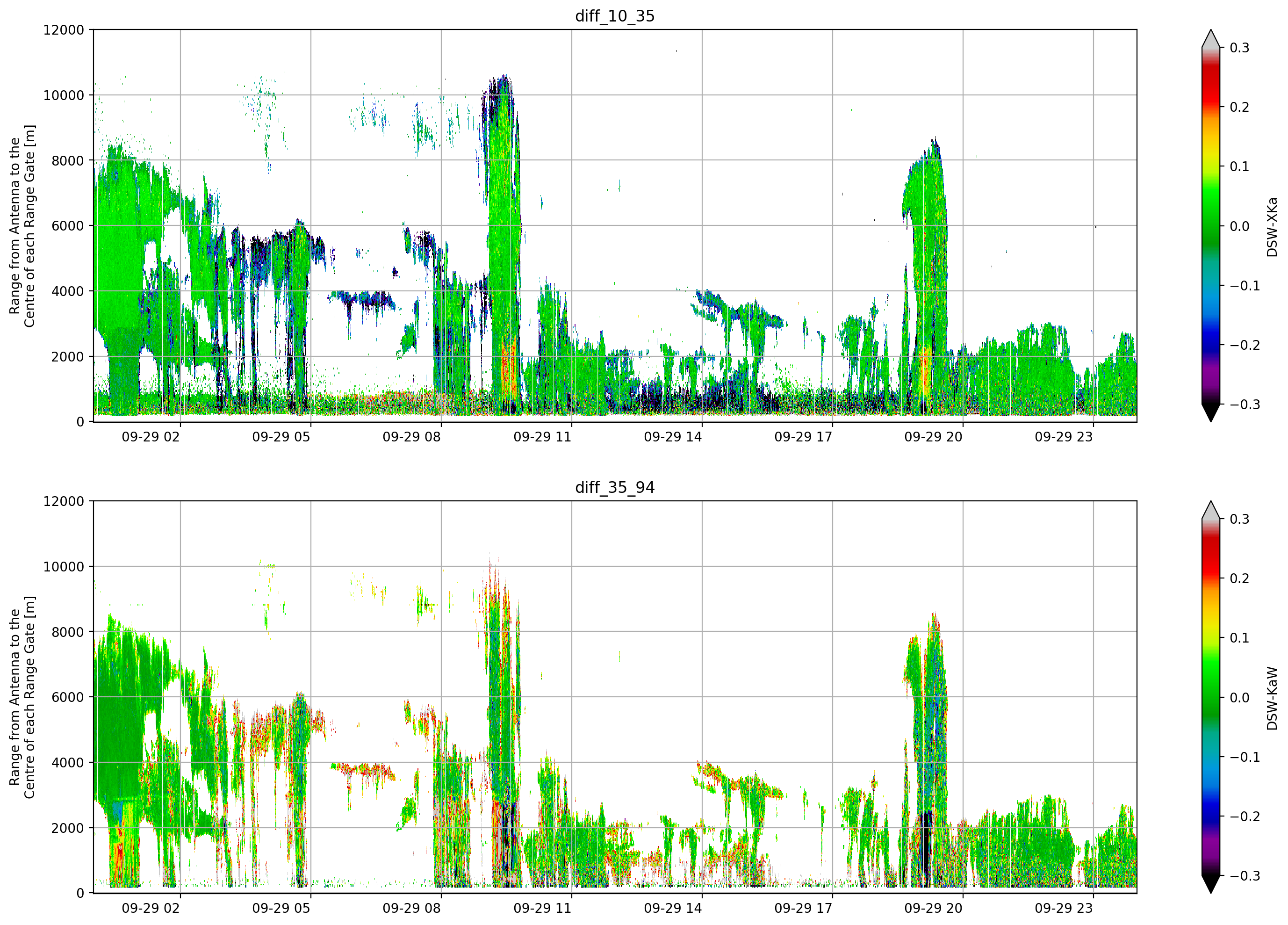The image size is (1288, 925).
Task: Select the DSW-KaW colorbar label
Action: point(1272,698)
